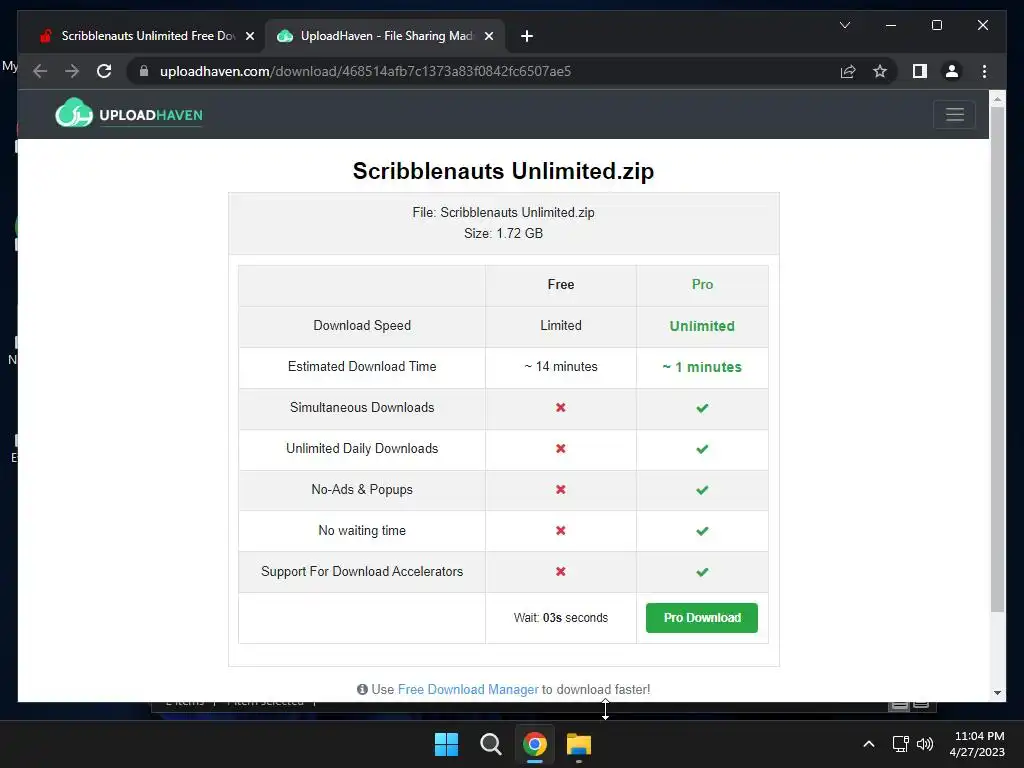Click the address bar URL
1024x768 pixels.
(x=365, y=71)
